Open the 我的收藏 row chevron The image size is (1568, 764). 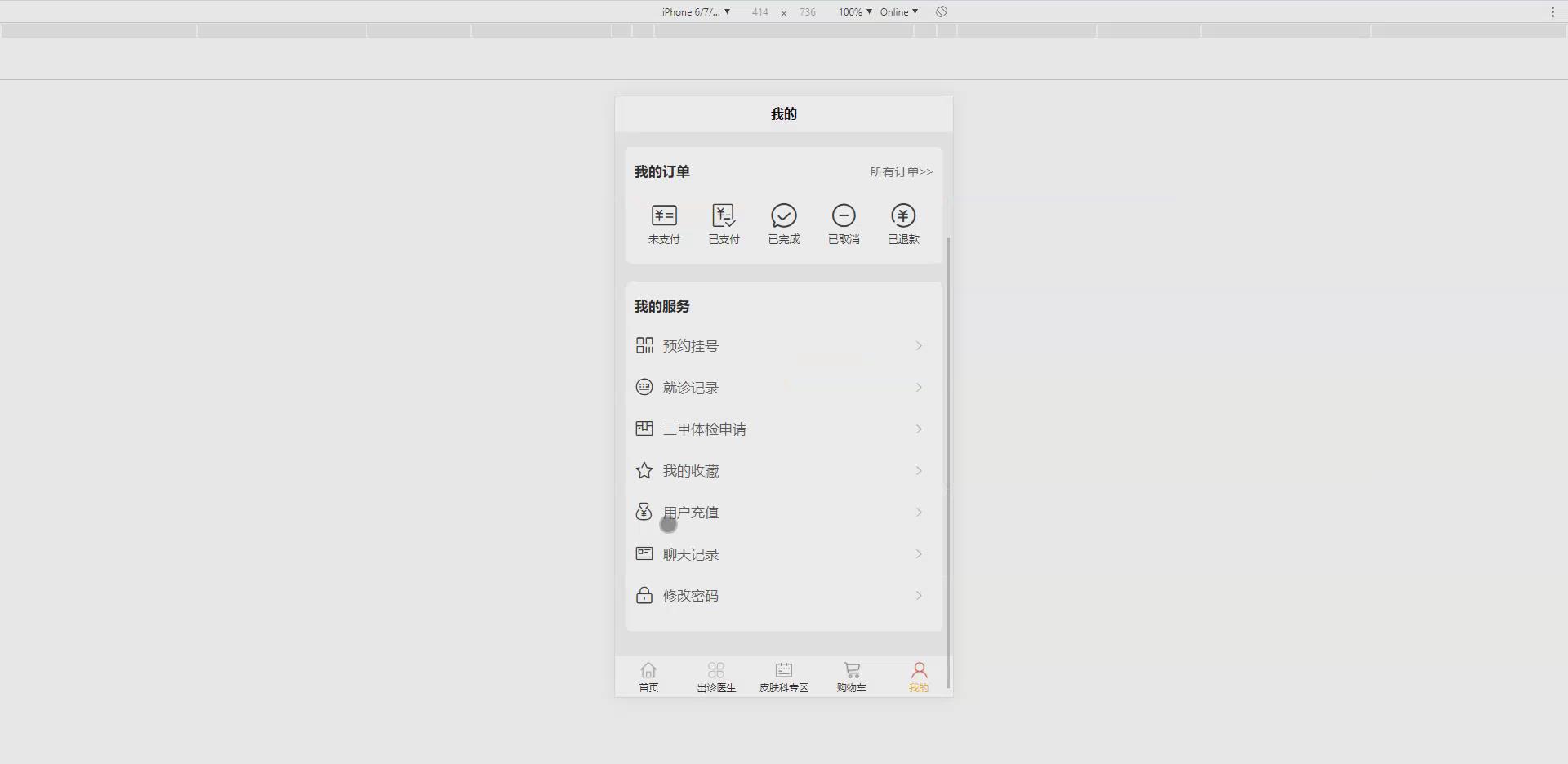(x=919, y=471)
